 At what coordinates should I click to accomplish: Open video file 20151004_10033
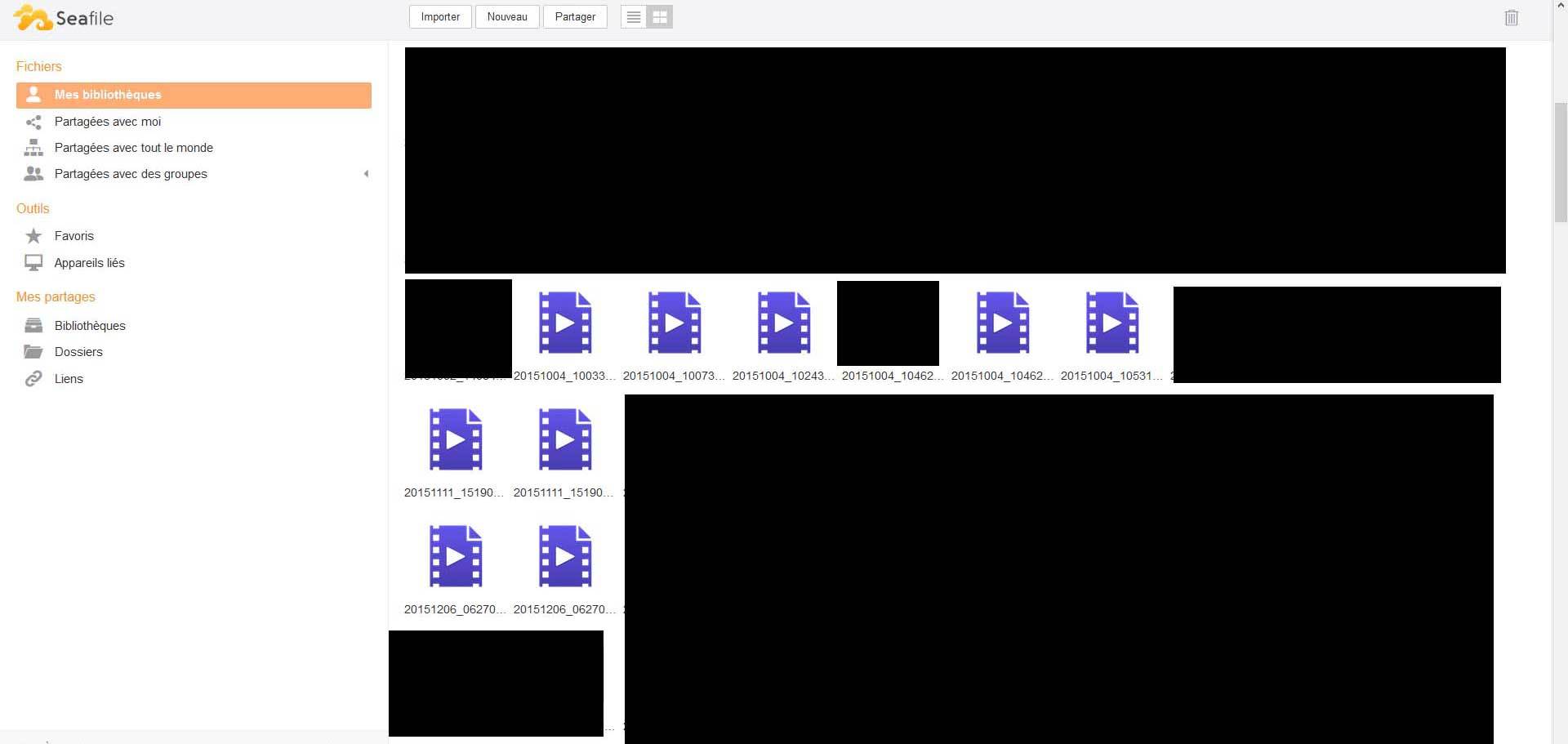coord(564,323)
